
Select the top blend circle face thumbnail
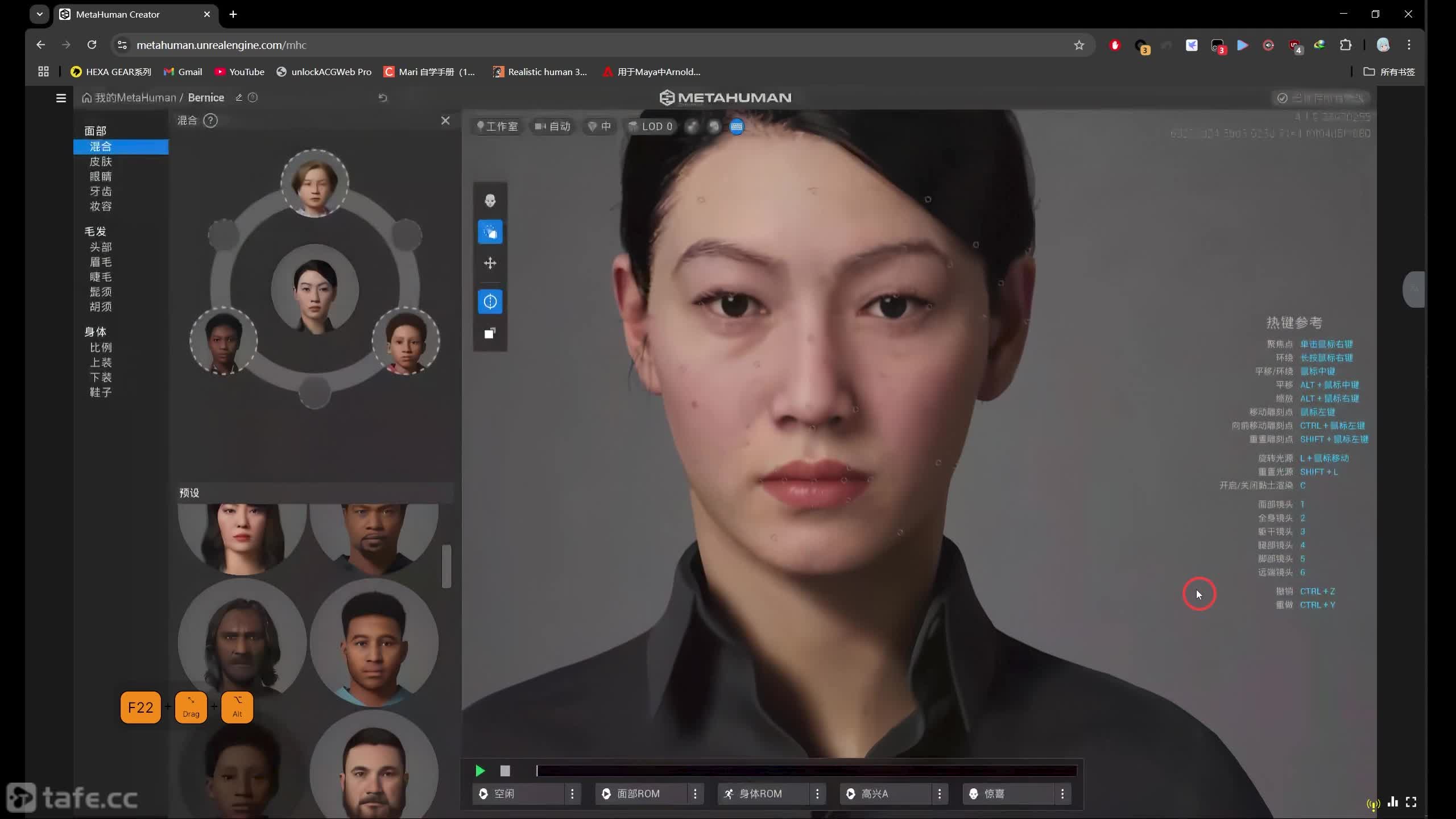[315, 183]
